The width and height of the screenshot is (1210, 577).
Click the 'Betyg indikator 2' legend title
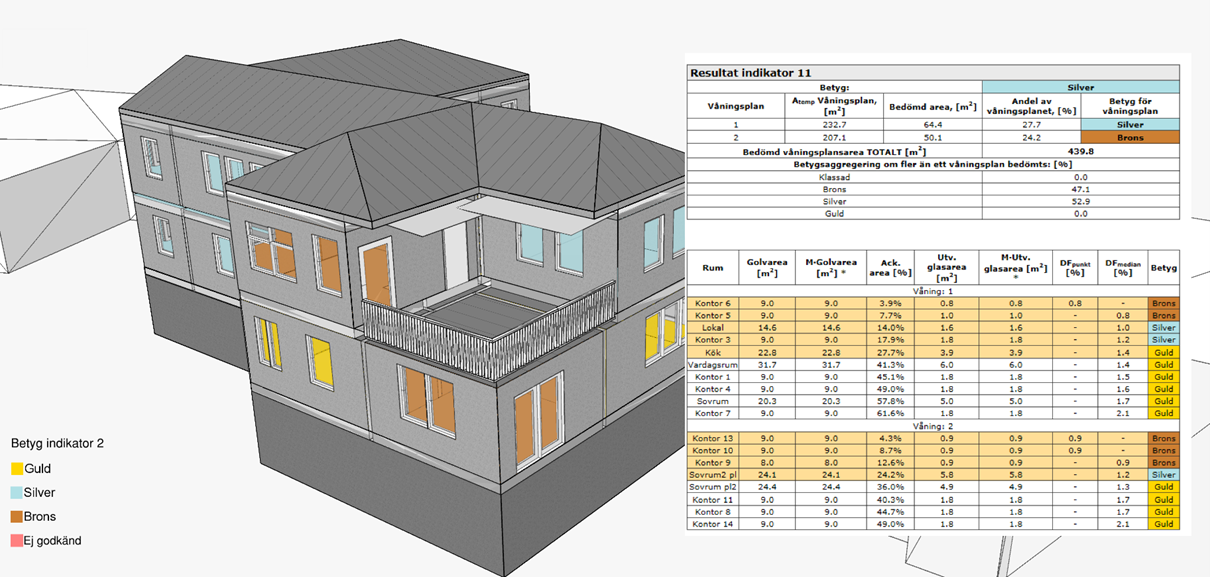60,442
